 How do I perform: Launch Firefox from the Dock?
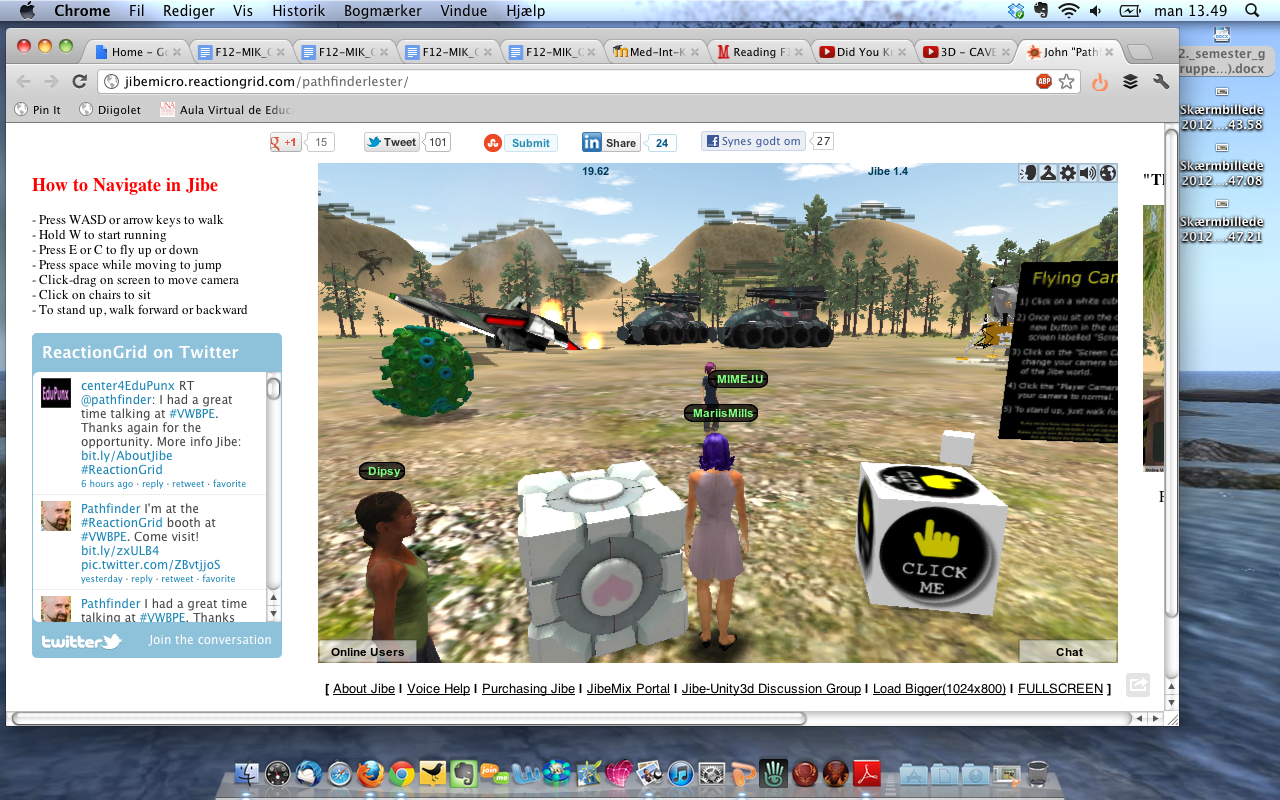click(370, 773)
